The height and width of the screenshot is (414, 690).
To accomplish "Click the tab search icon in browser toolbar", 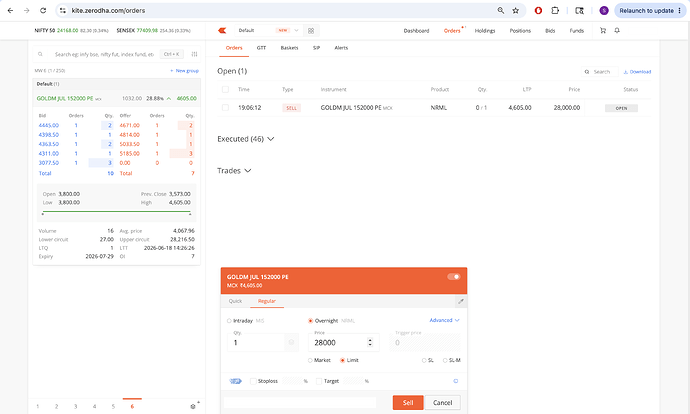I will pos(580,10).
